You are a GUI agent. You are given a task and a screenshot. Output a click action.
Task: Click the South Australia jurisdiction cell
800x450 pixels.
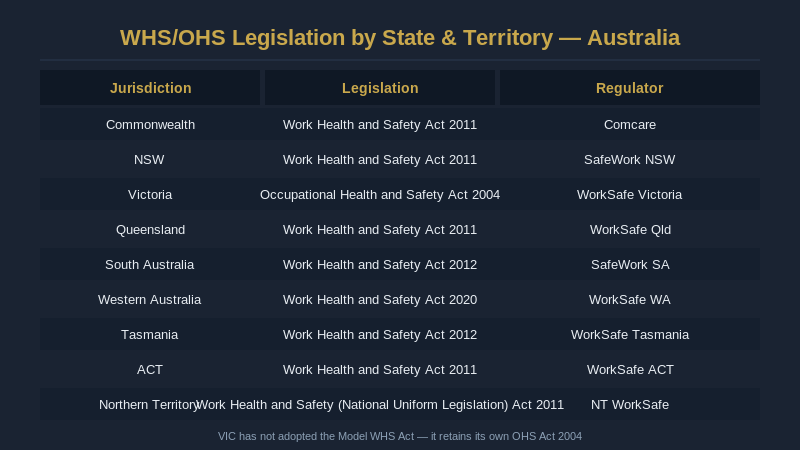(x=149, y=265)
